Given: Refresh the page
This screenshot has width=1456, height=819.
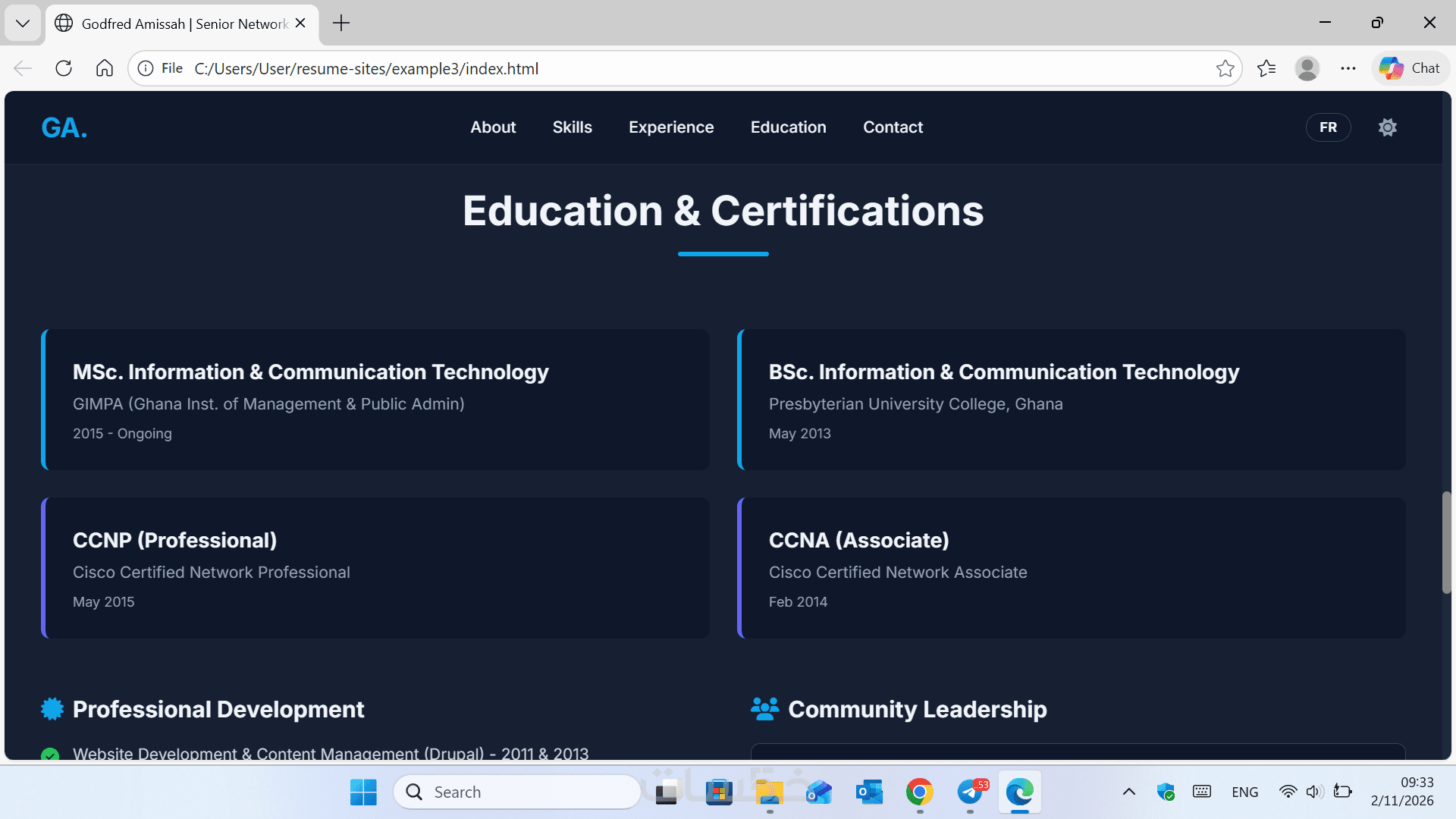Looking at the screenshot, I should tap(64, 68).
